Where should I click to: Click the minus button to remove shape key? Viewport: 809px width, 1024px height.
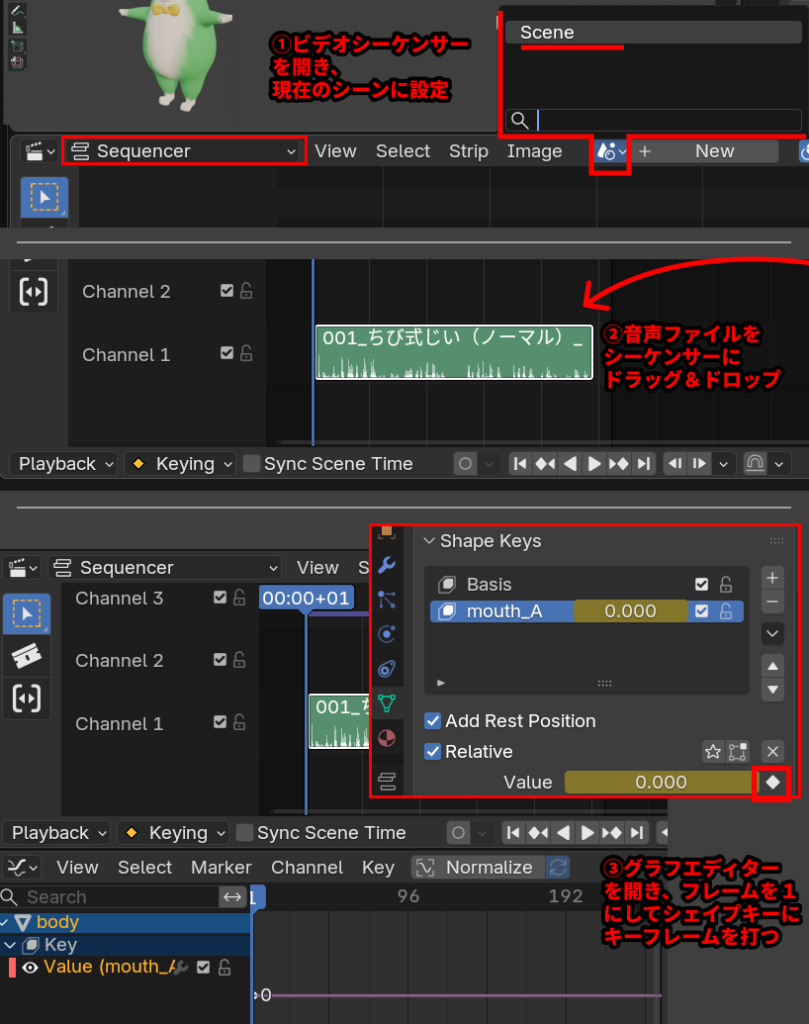pyautogui.click(x=772, y=602)
